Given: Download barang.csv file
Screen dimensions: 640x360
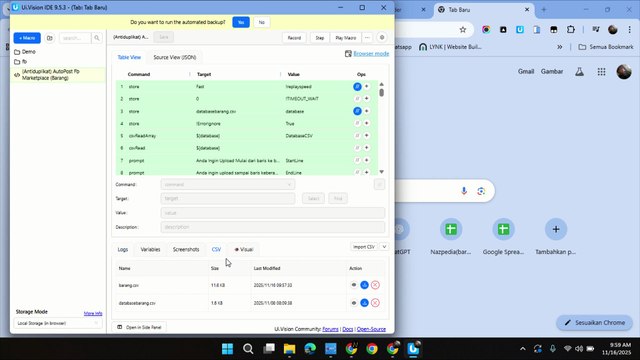Looking at the screenshot, I should click(364, 285).
